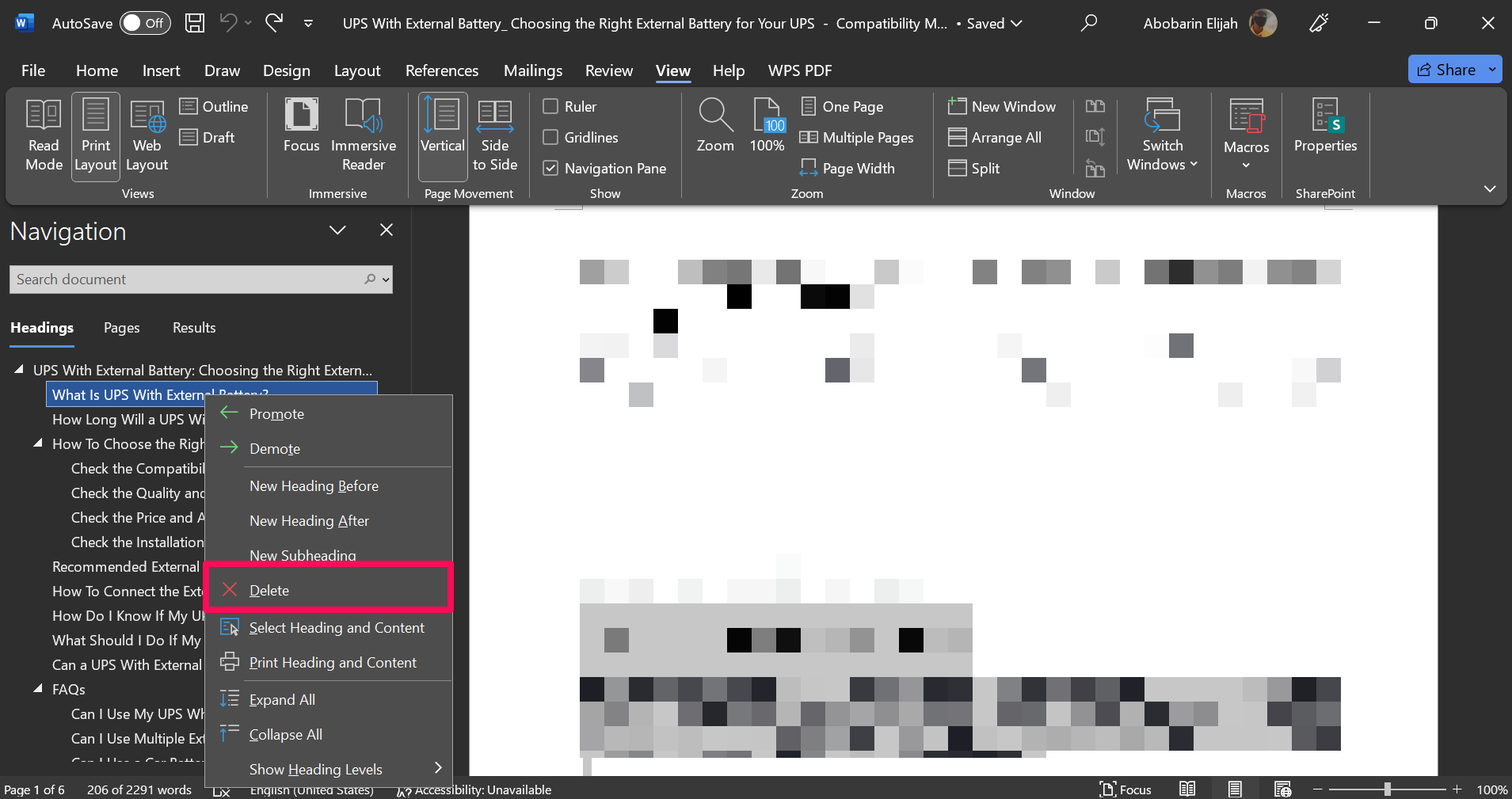Click the word count in status bar
This screenshot has width=1512, height=799.
139,789
